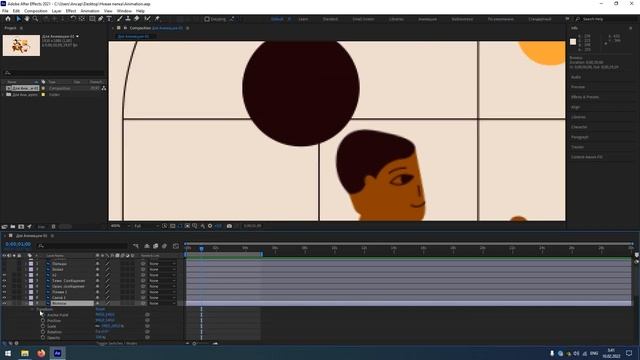Click the composition mini-flowchart icon in timeline
Image resolution: width=640 pixels, height=360 pixels.
tap(136, 246)
